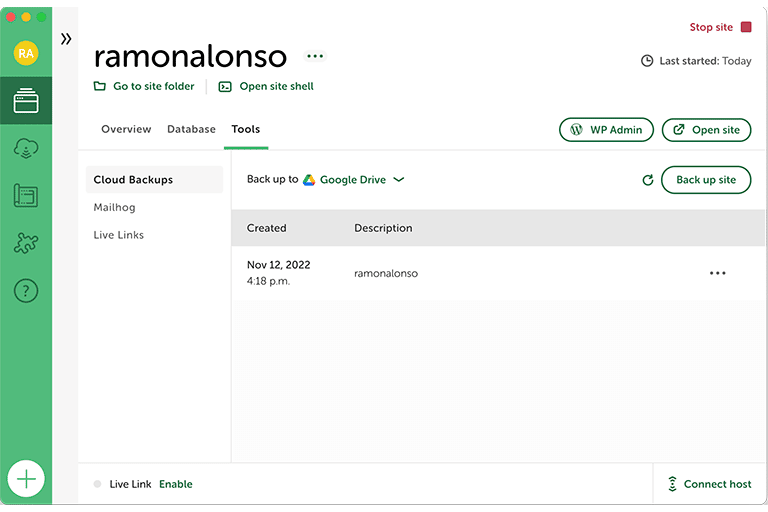Select the Local Sites sidebar icon
Screen dimensions: 768x512
pyautogui.click(x=26, y=100)
